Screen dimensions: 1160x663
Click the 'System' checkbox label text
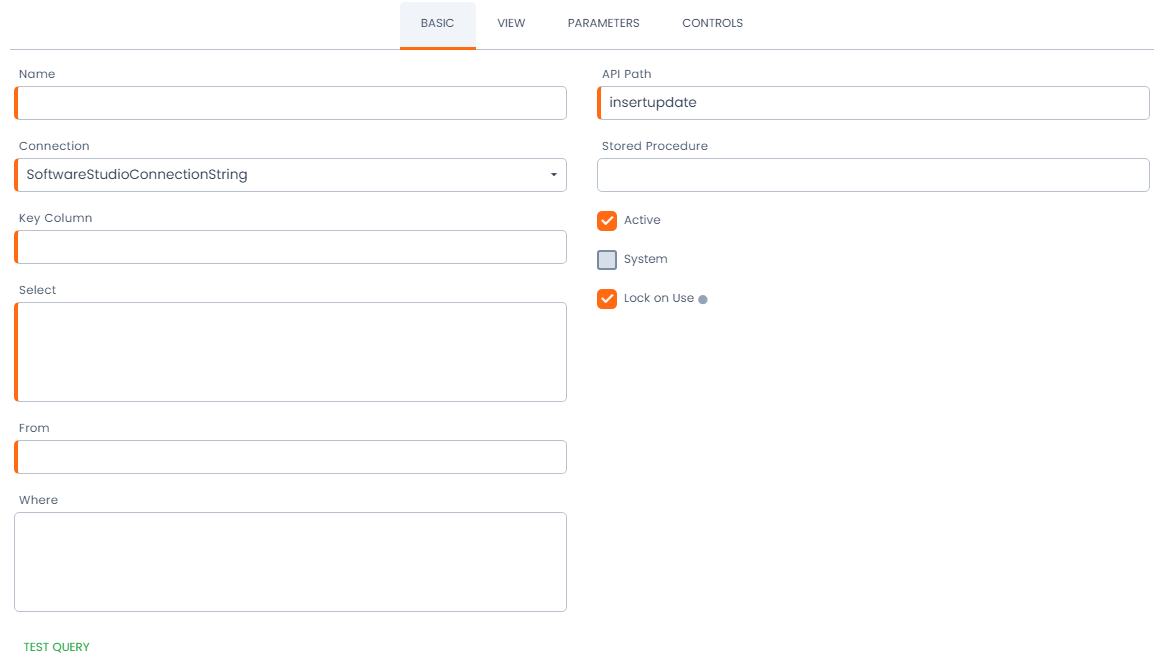point(645,259)
